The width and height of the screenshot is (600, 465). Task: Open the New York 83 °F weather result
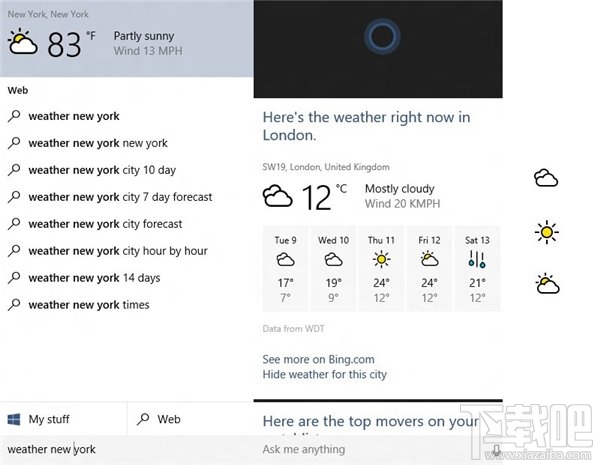click(126, 37)
